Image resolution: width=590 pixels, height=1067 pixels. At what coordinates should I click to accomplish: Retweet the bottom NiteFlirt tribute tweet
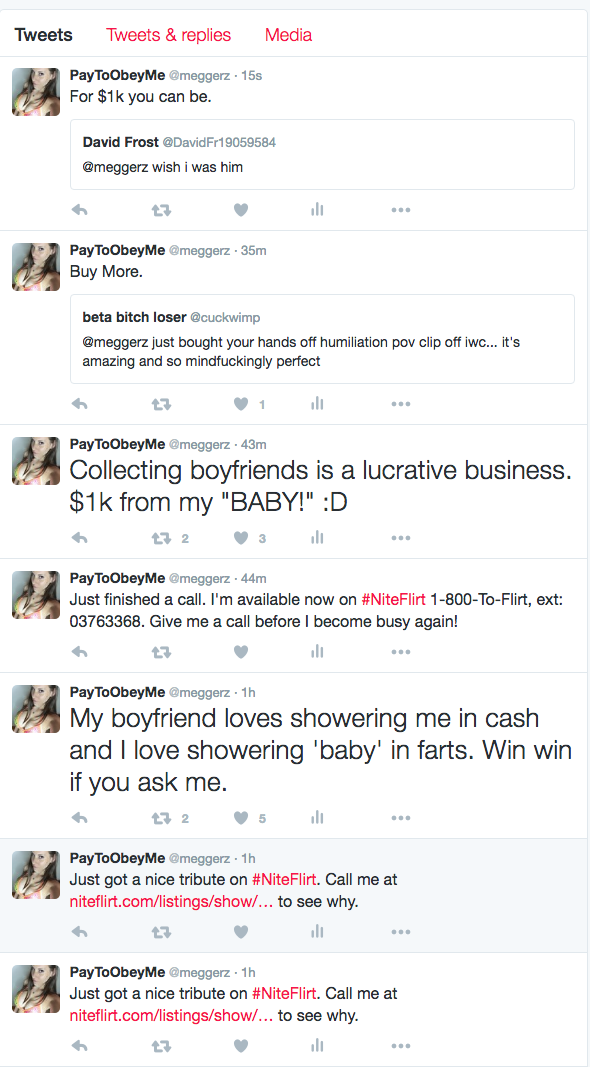click(162, 1046)
